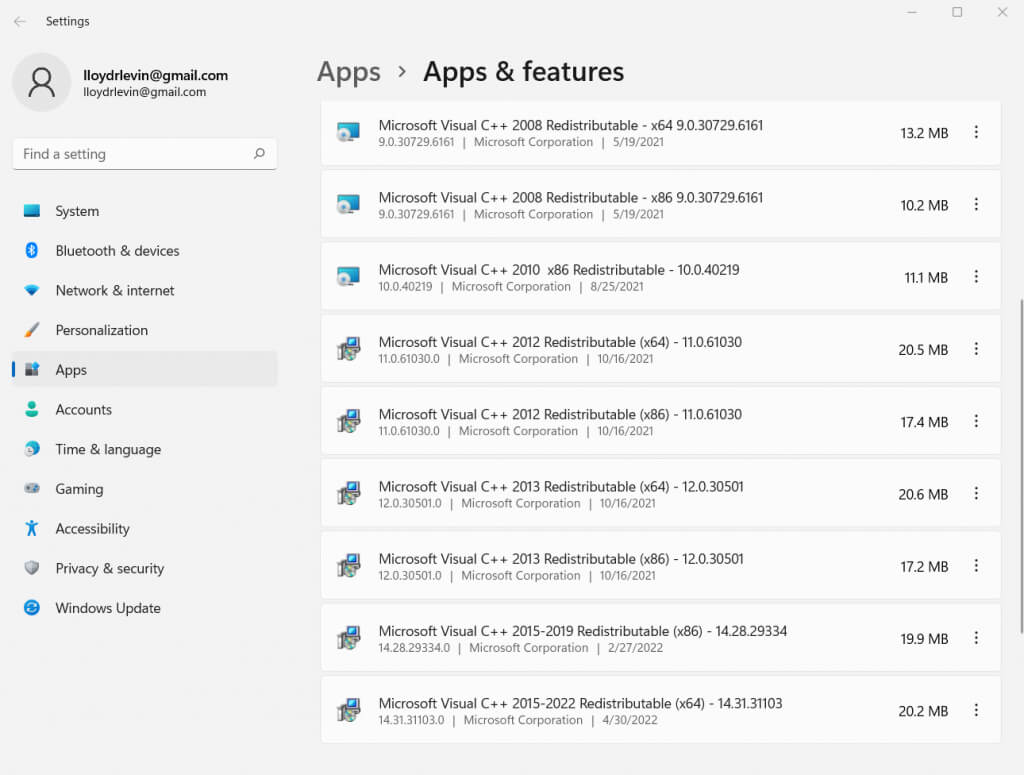Screen dimensions: 1024x775
Task: Go to Time & language settings
Action: pyautogui.click(x=108, y=449)
